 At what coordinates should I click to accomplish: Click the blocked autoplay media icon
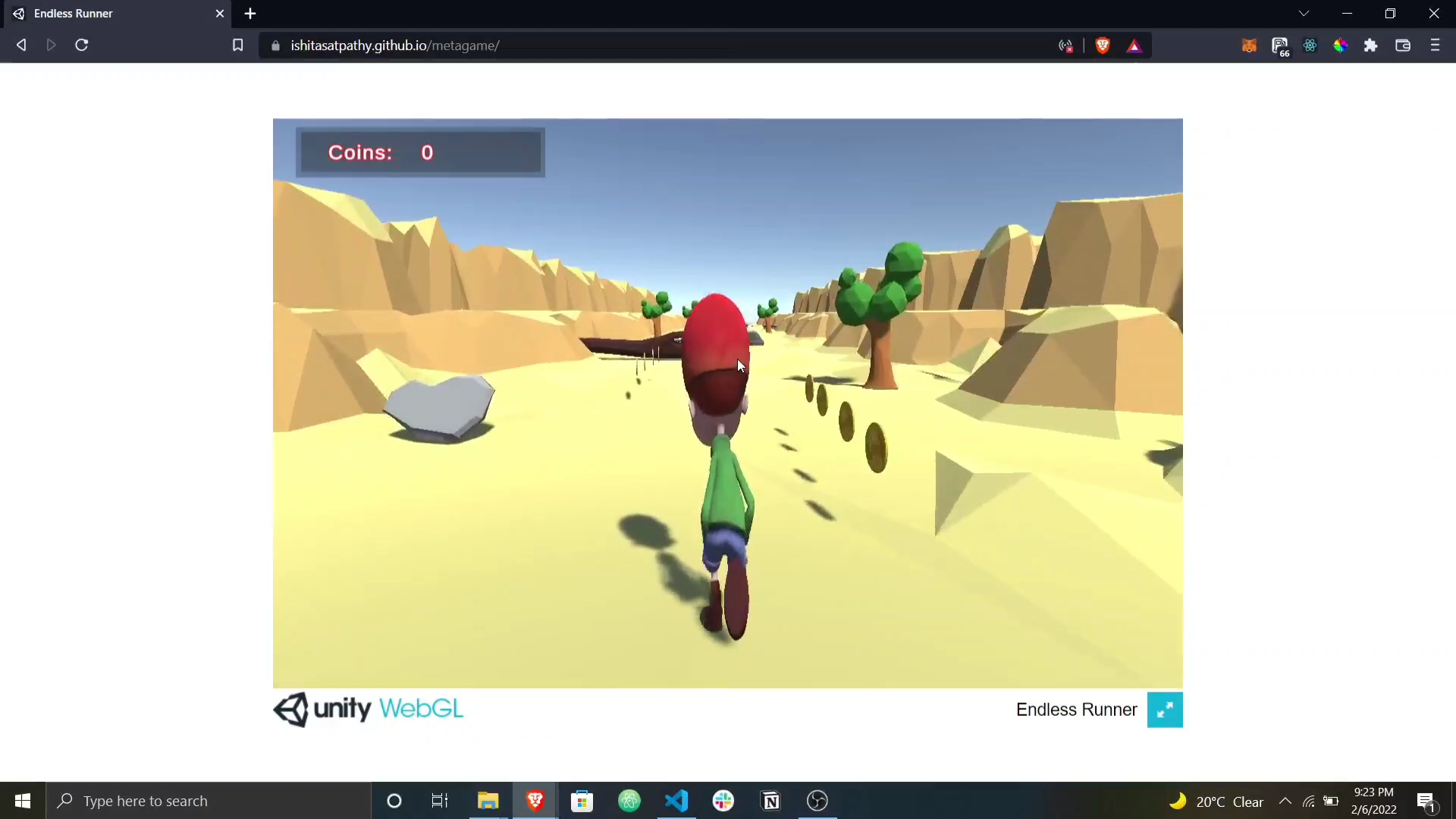(x=1065, y=45)
